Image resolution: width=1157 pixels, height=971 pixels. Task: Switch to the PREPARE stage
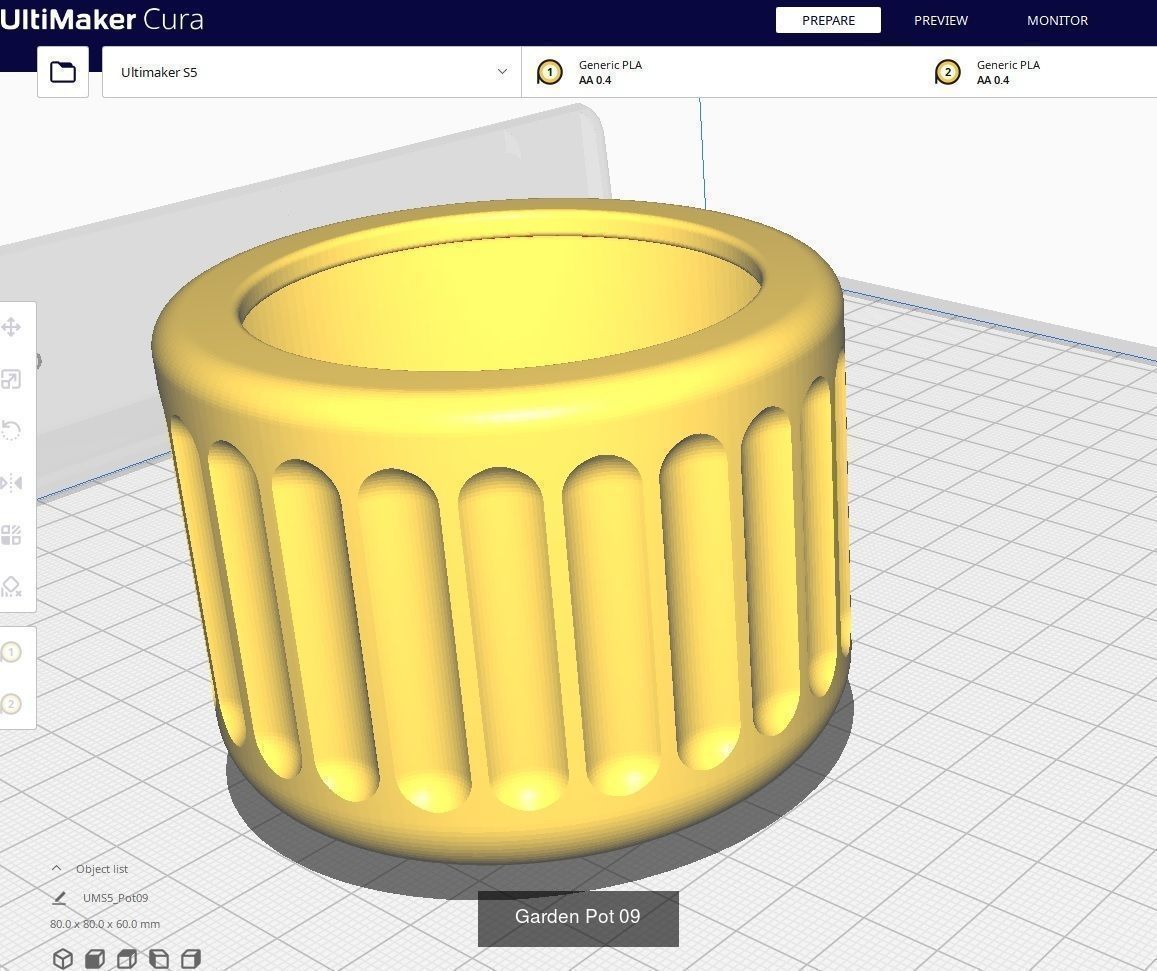click(828, 20)
